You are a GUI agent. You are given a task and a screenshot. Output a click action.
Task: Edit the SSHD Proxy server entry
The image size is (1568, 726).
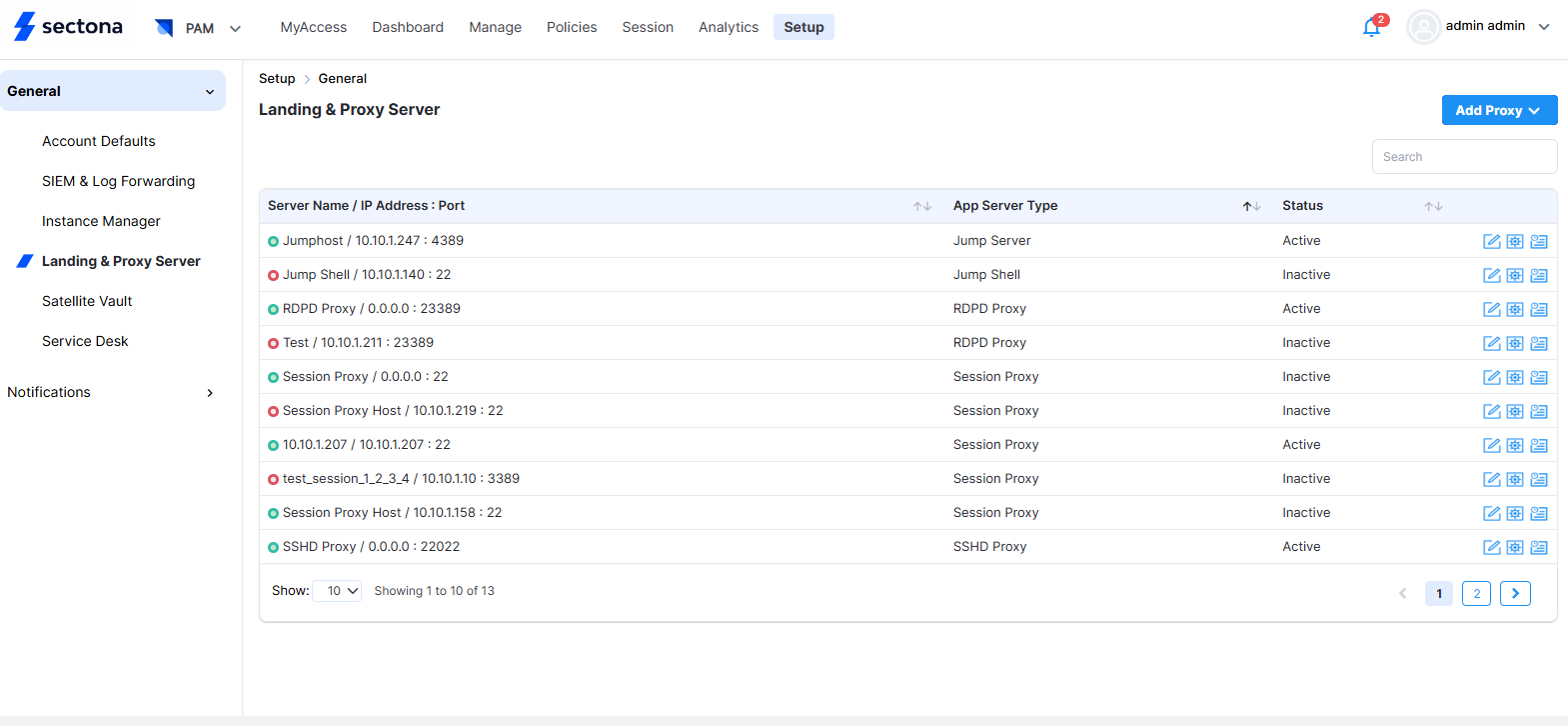click(1491, 547)
